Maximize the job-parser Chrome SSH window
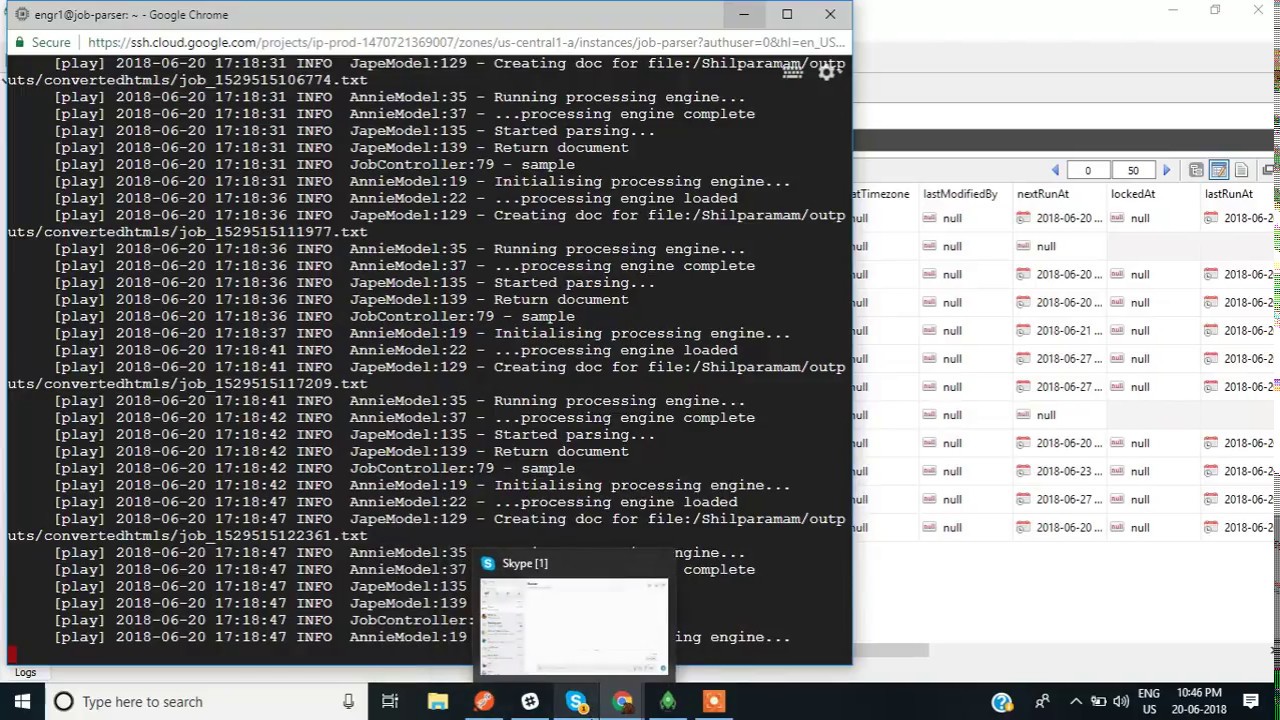The width and height of the screenshot is (1280, 720). coord(787,14)
